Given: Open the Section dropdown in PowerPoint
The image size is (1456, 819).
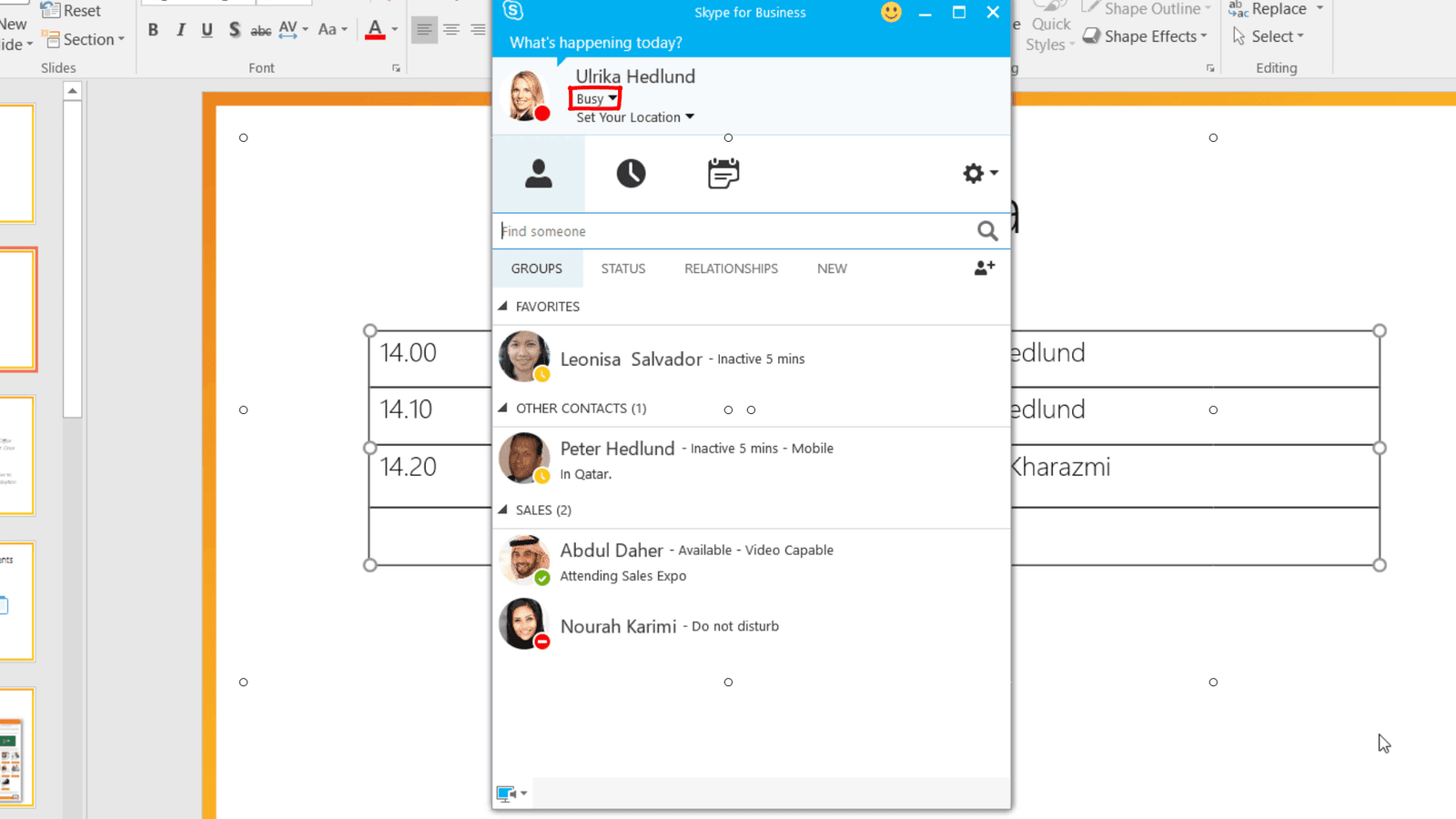Looking at the screenshot, I should click(86, 39).
